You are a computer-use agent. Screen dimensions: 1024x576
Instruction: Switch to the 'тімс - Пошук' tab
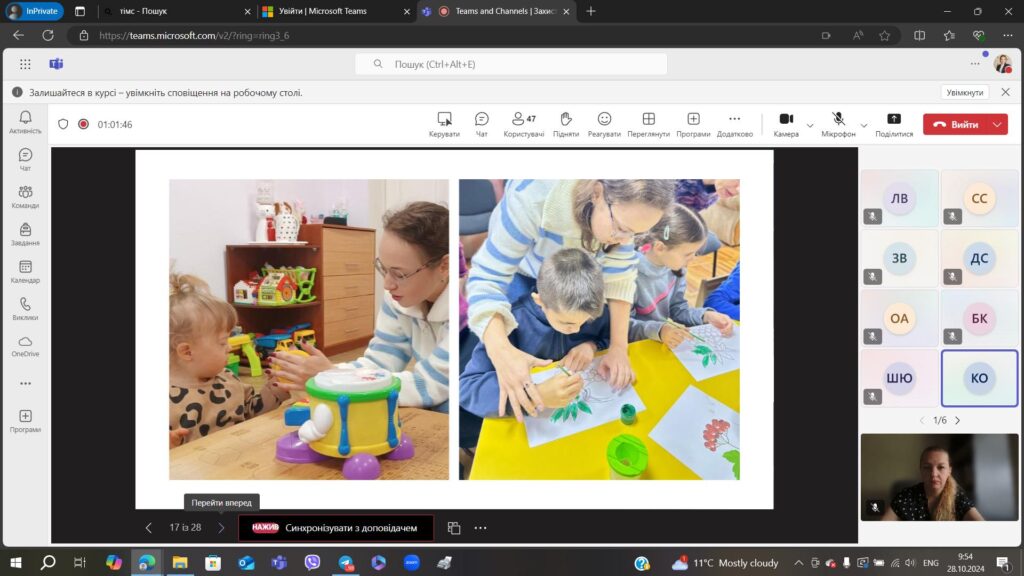[x=176, y=11]
